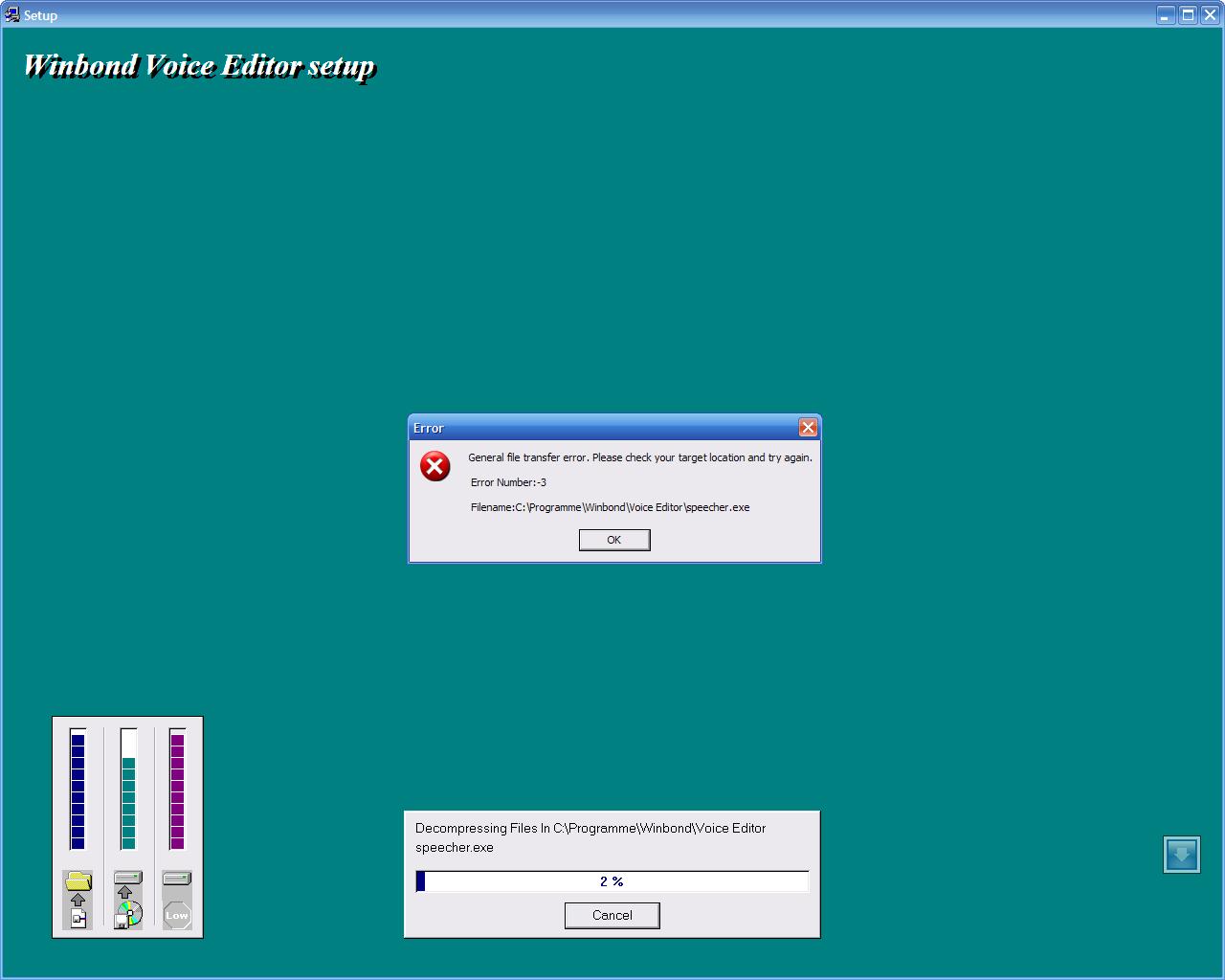Click the Error Number:-3 text
Image resolution: width=1225 pixels, height=980 pixels.
pyautogui.click(x=508, y=482)
